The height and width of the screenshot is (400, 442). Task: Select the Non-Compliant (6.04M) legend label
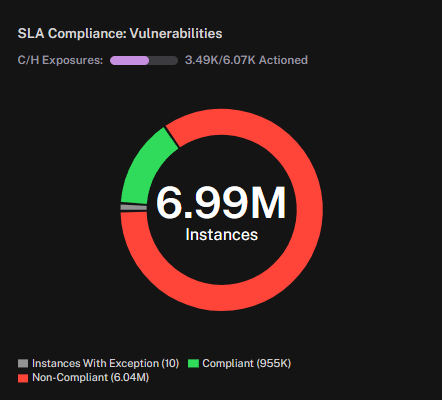(x=90, y=377)
